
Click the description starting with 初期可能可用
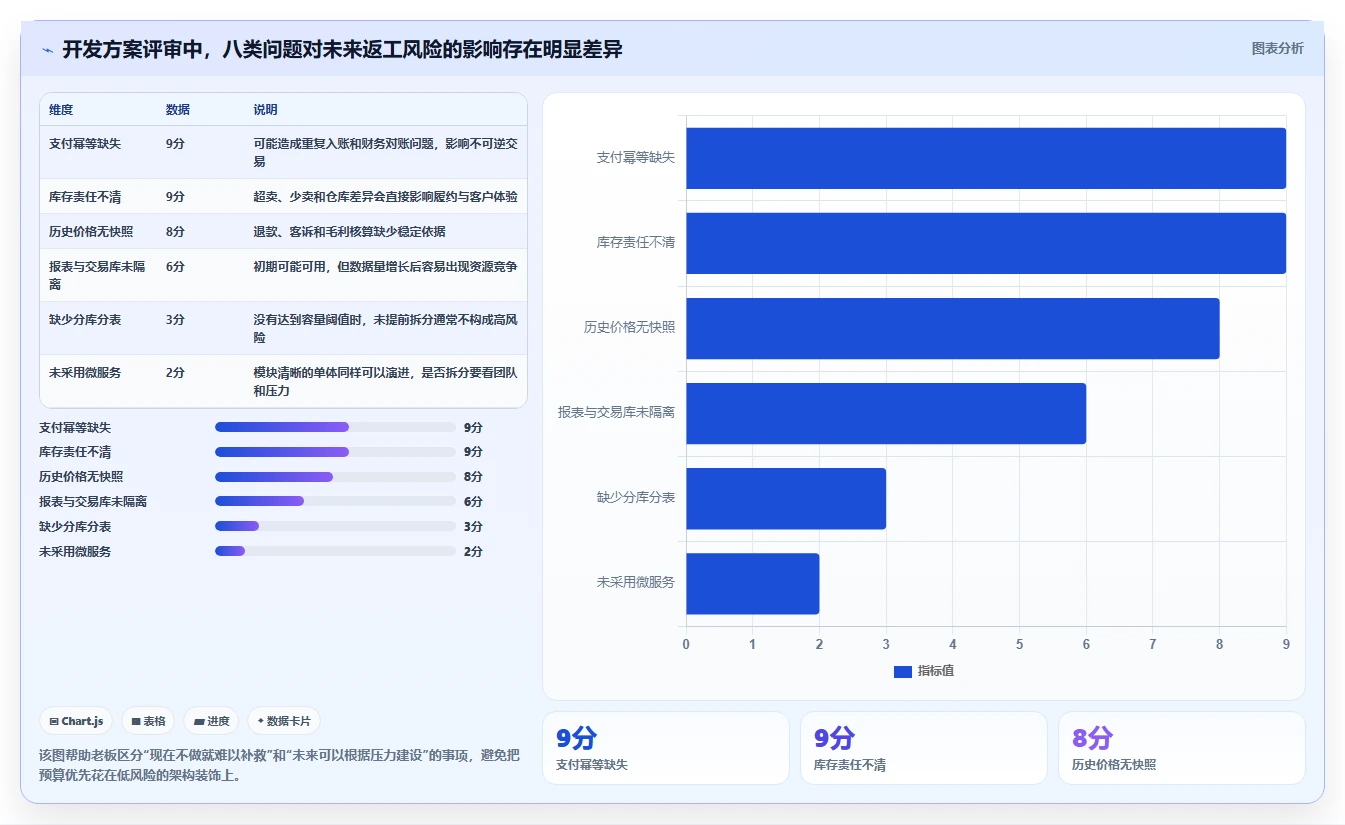click(x=385, y=267)
